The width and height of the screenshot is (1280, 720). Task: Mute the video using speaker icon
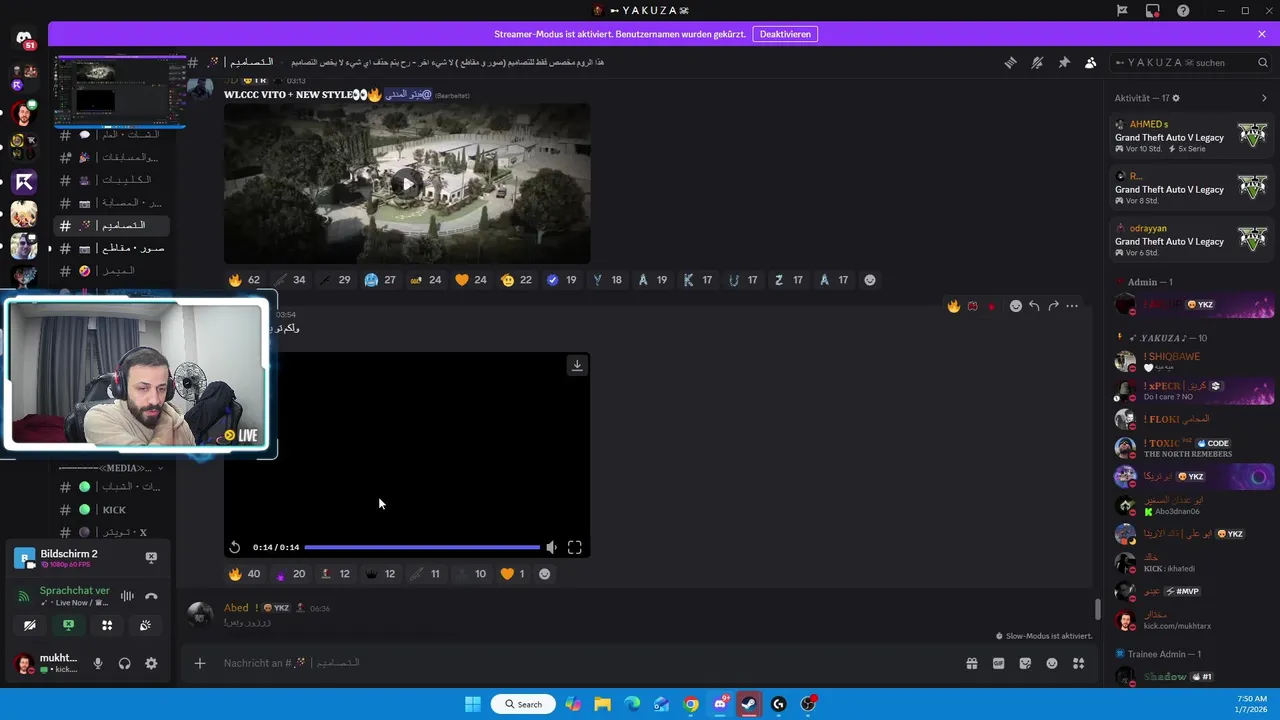pyautogui.click(x=551, y=547)
